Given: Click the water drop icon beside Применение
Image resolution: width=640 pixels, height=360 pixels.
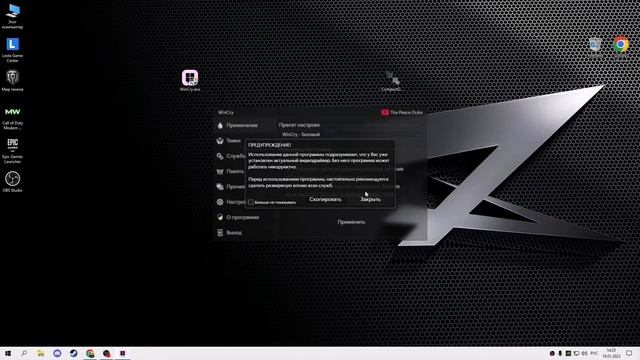Looking at the screenshot, I should [220, 125].
